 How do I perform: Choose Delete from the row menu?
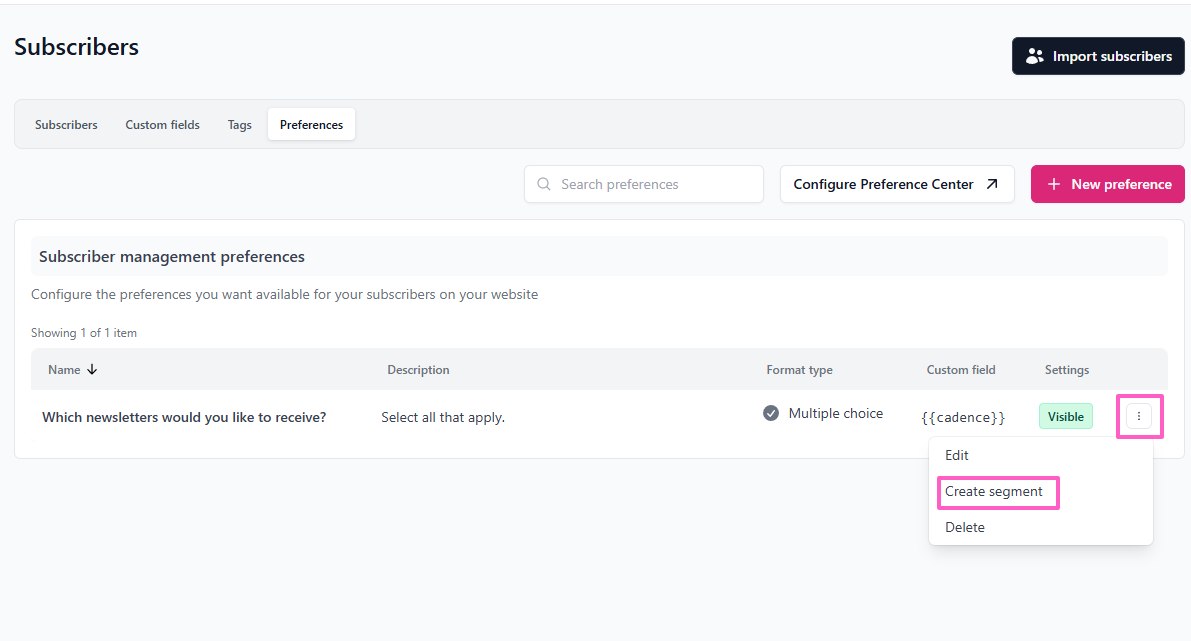pyautogui.click(x=965, y=527)
